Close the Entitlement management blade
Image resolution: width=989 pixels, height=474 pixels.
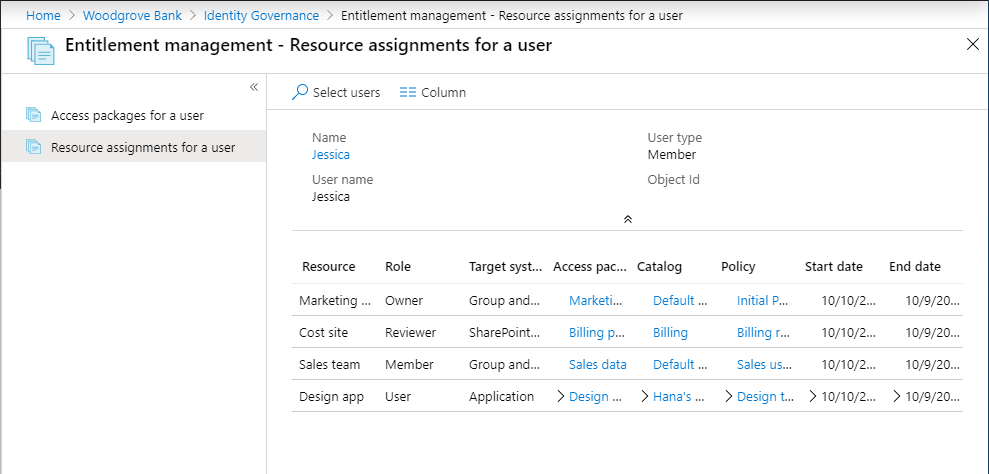[973, 43]
